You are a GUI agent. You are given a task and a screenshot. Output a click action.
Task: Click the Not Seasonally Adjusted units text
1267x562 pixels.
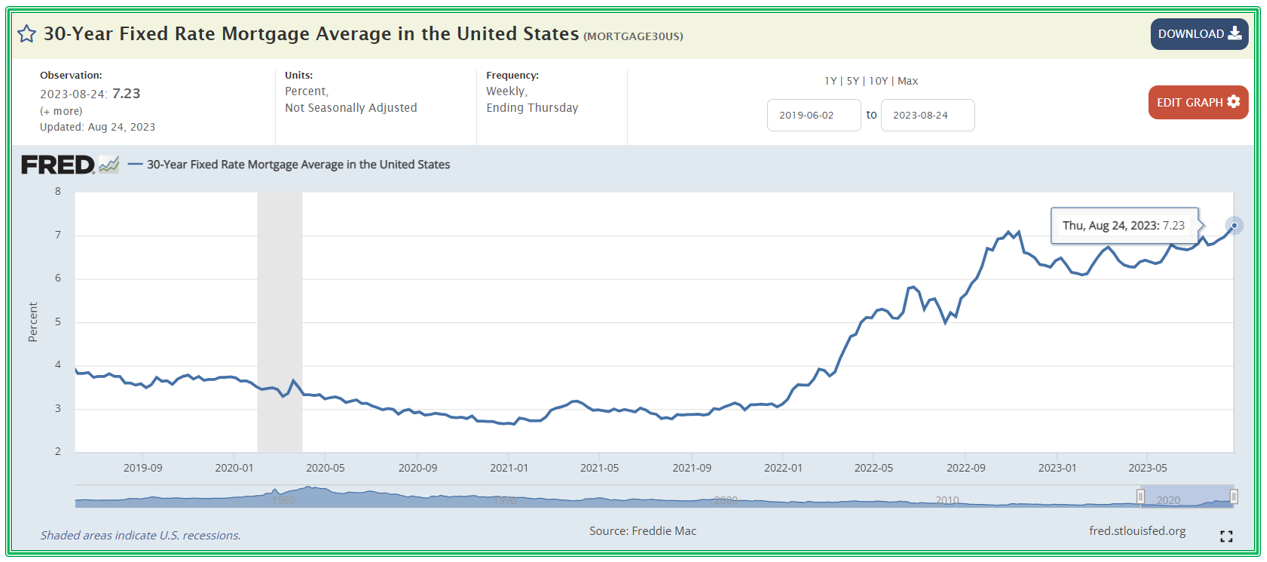click(351, 108)
